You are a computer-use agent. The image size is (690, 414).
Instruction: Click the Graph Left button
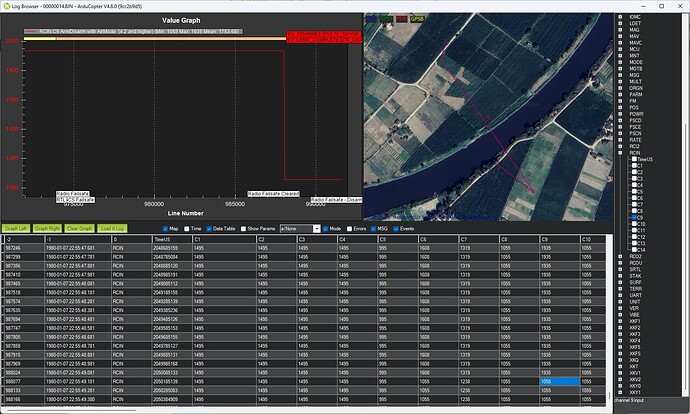pos(15,228)
